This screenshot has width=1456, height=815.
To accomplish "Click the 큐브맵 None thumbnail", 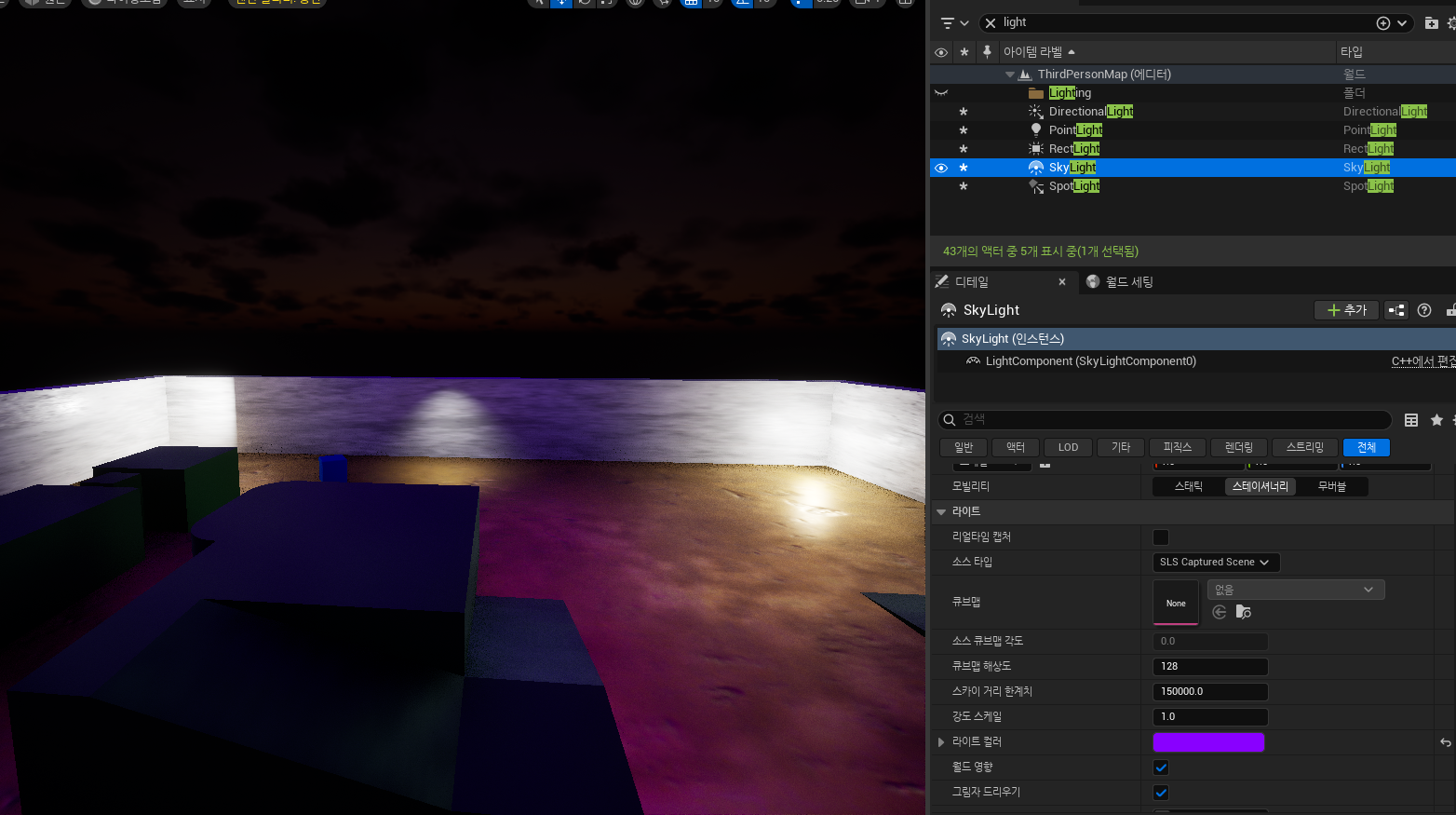I will click(1176, 603).
